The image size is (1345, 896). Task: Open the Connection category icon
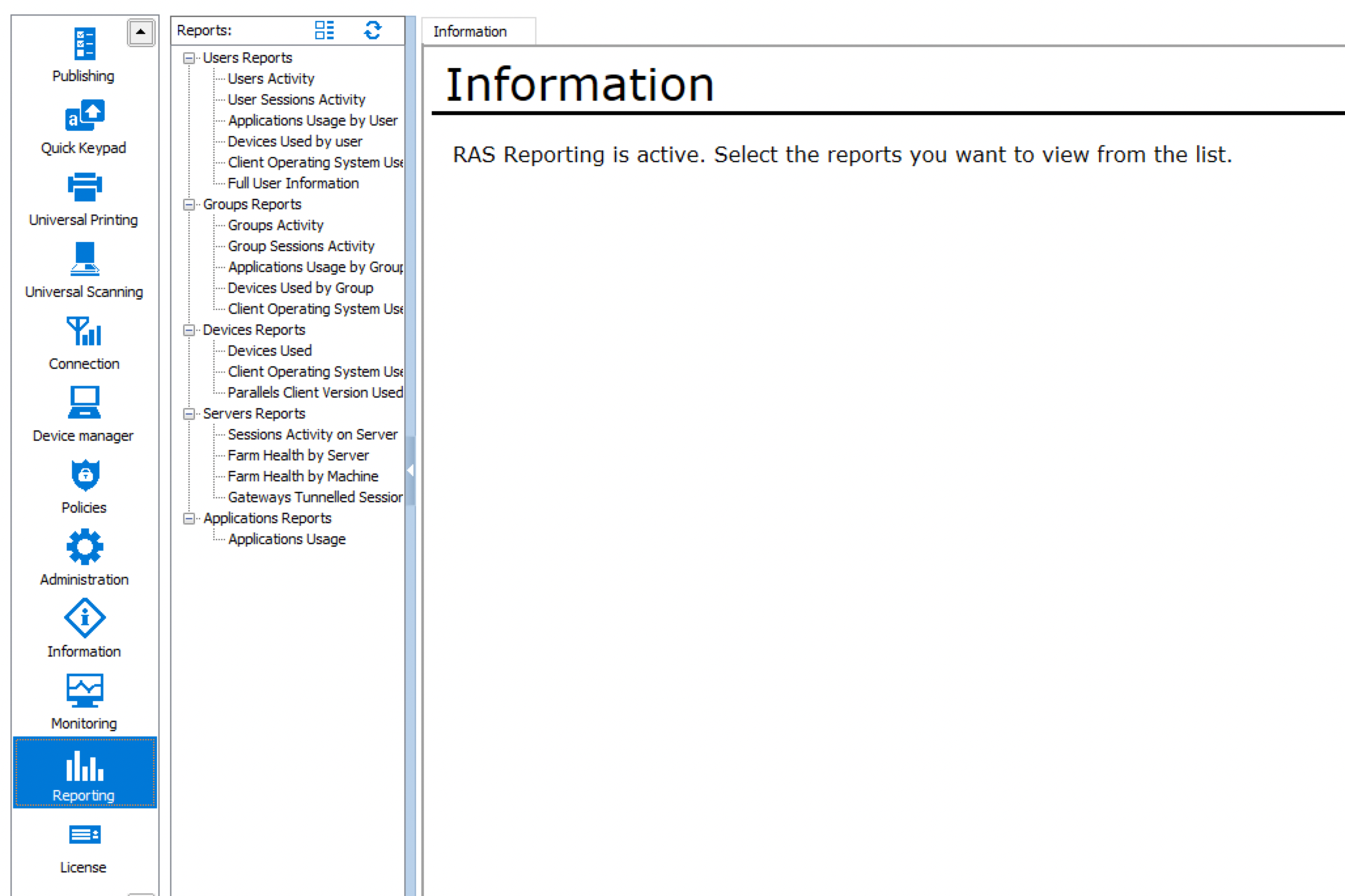click(84, 332)
